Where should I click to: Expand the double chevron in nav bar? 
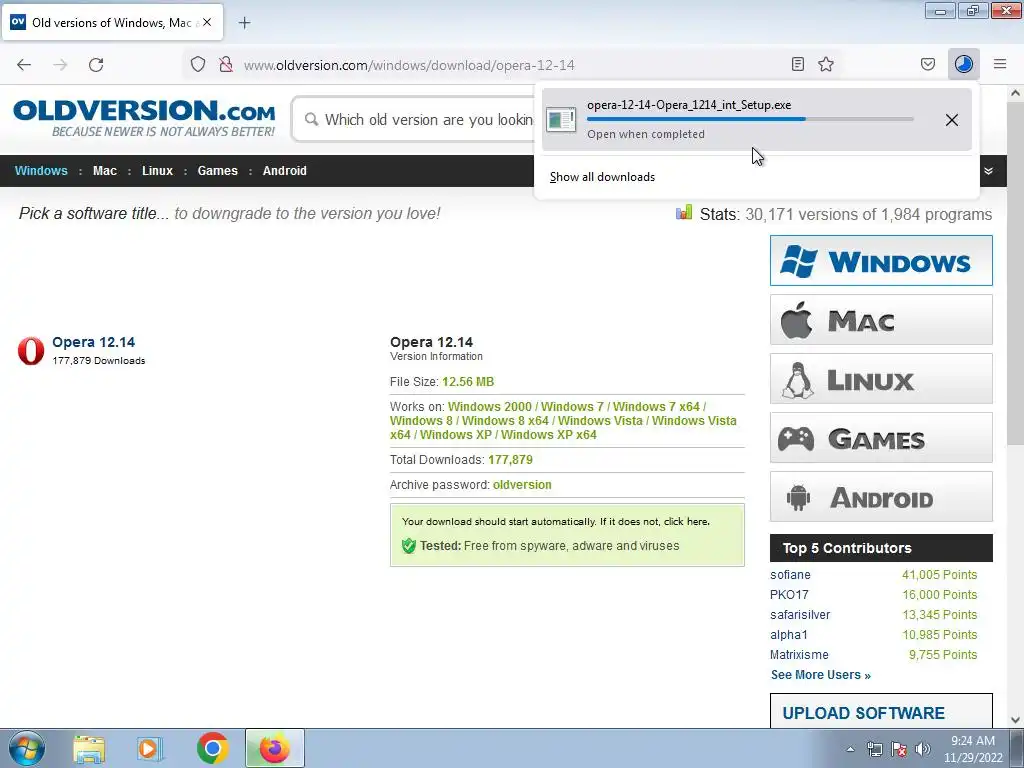click(x=989, y=171)
